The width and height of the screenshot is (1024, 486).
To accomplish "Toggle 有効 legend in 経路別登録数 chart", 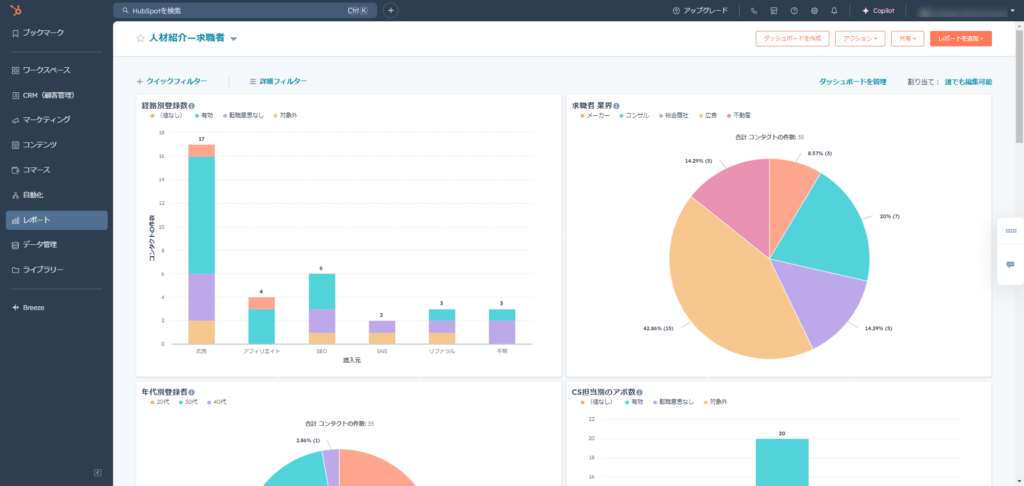I will (x=204, y=116).
